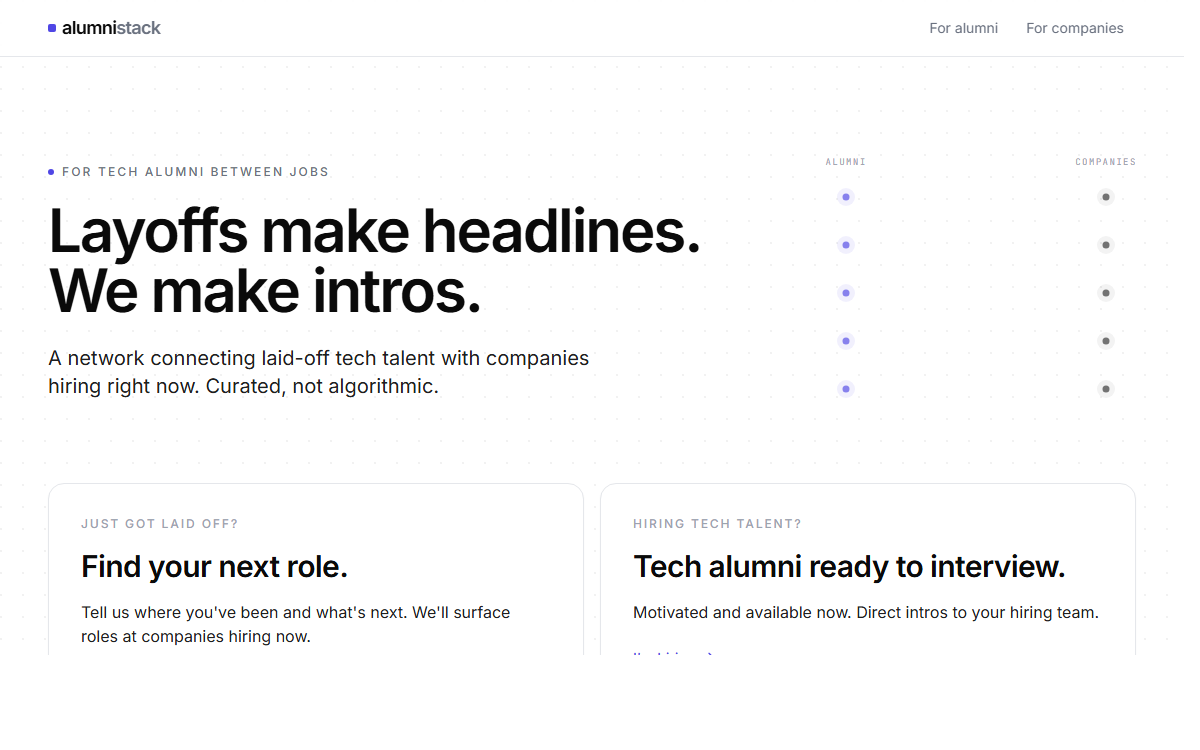Click the COMPANIES column label in the diagram
The height and width of the screenshot is (750, 1200).
[1105, 162]
